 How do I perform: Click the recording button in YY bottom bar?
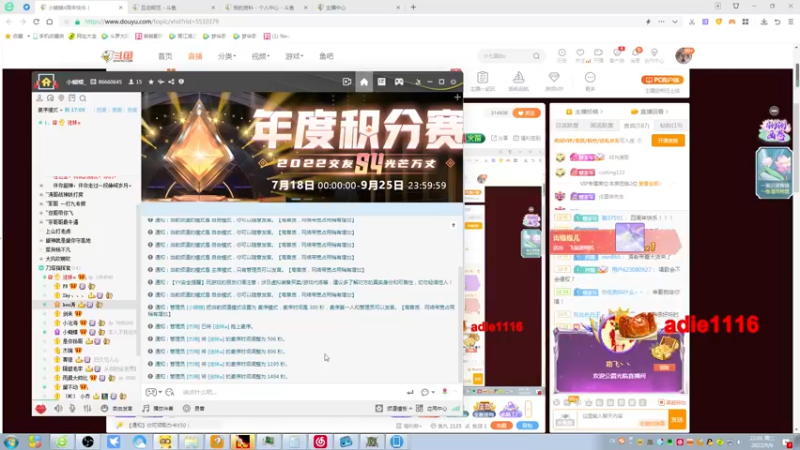[194, 408]
